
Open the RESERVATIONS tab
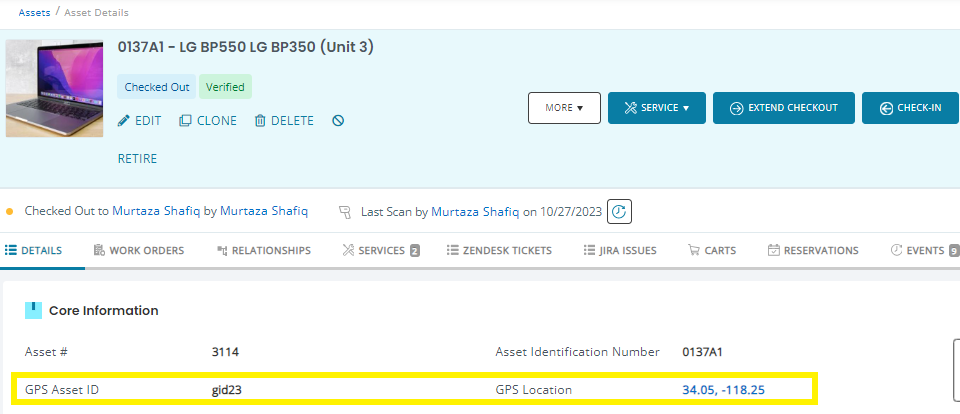812,251
